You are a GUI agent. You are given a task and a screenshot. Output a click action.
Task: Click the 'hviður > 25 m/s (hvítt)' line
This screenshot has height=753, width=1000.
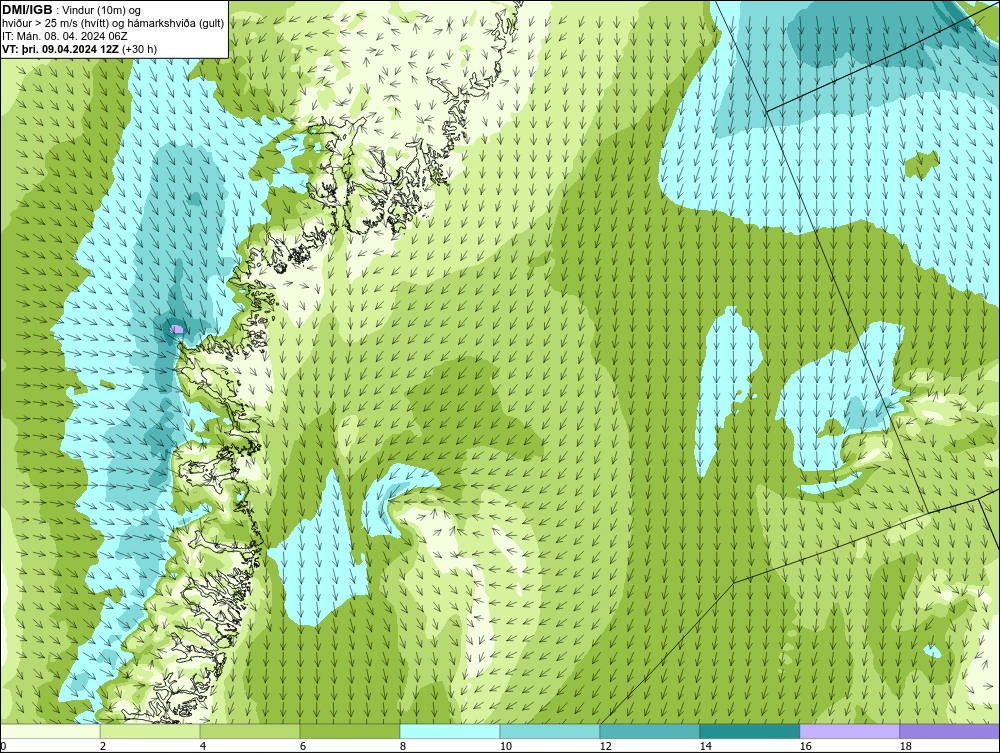tap(55, 23)
